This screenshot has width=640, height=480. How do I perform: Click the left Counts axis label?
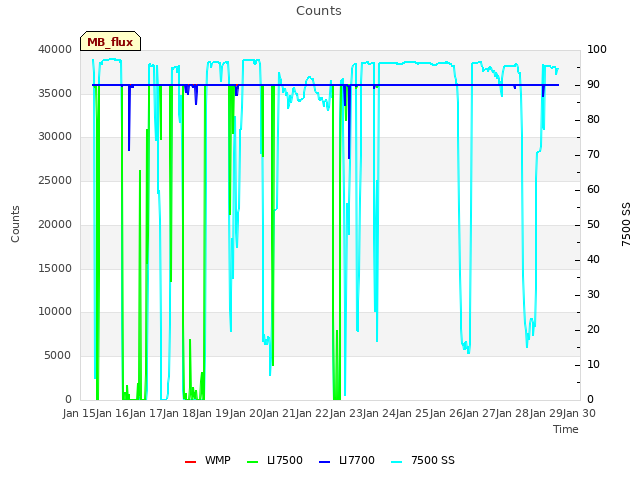15,224
